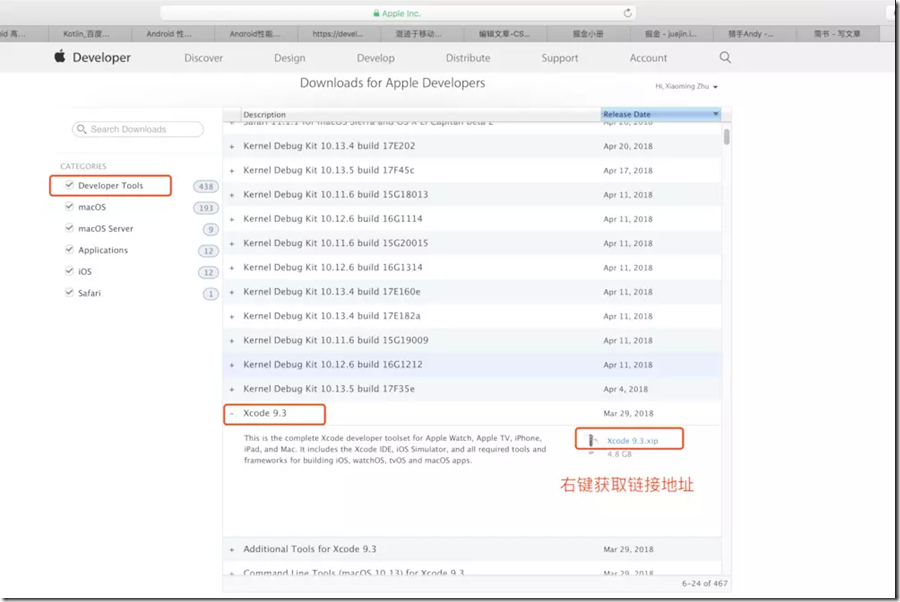Click the Downloads for Apple Developers heading

[393, 83]
